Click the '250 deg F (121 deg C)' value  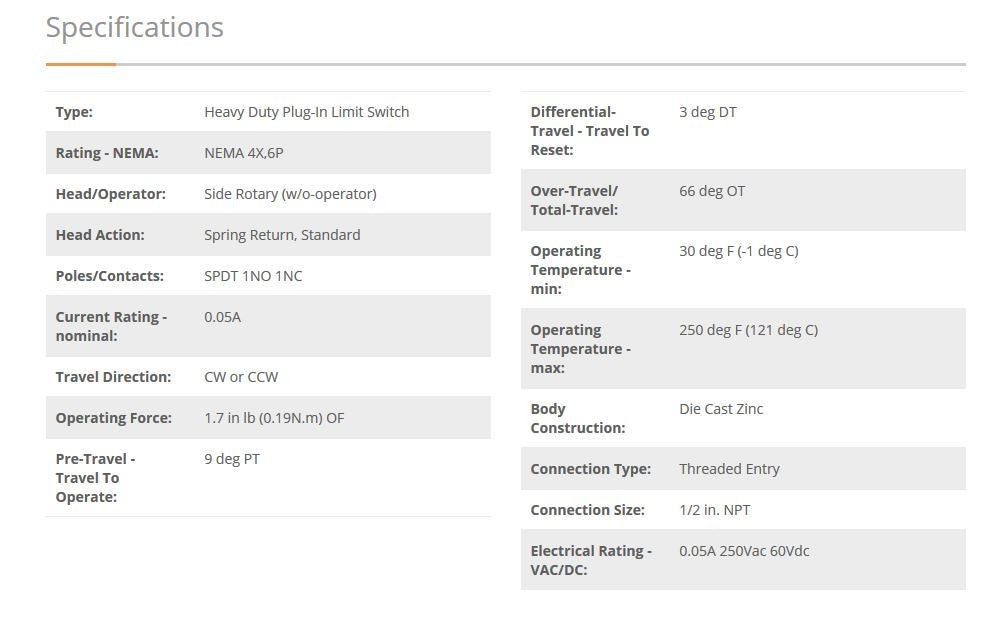[x=748, y=330]
